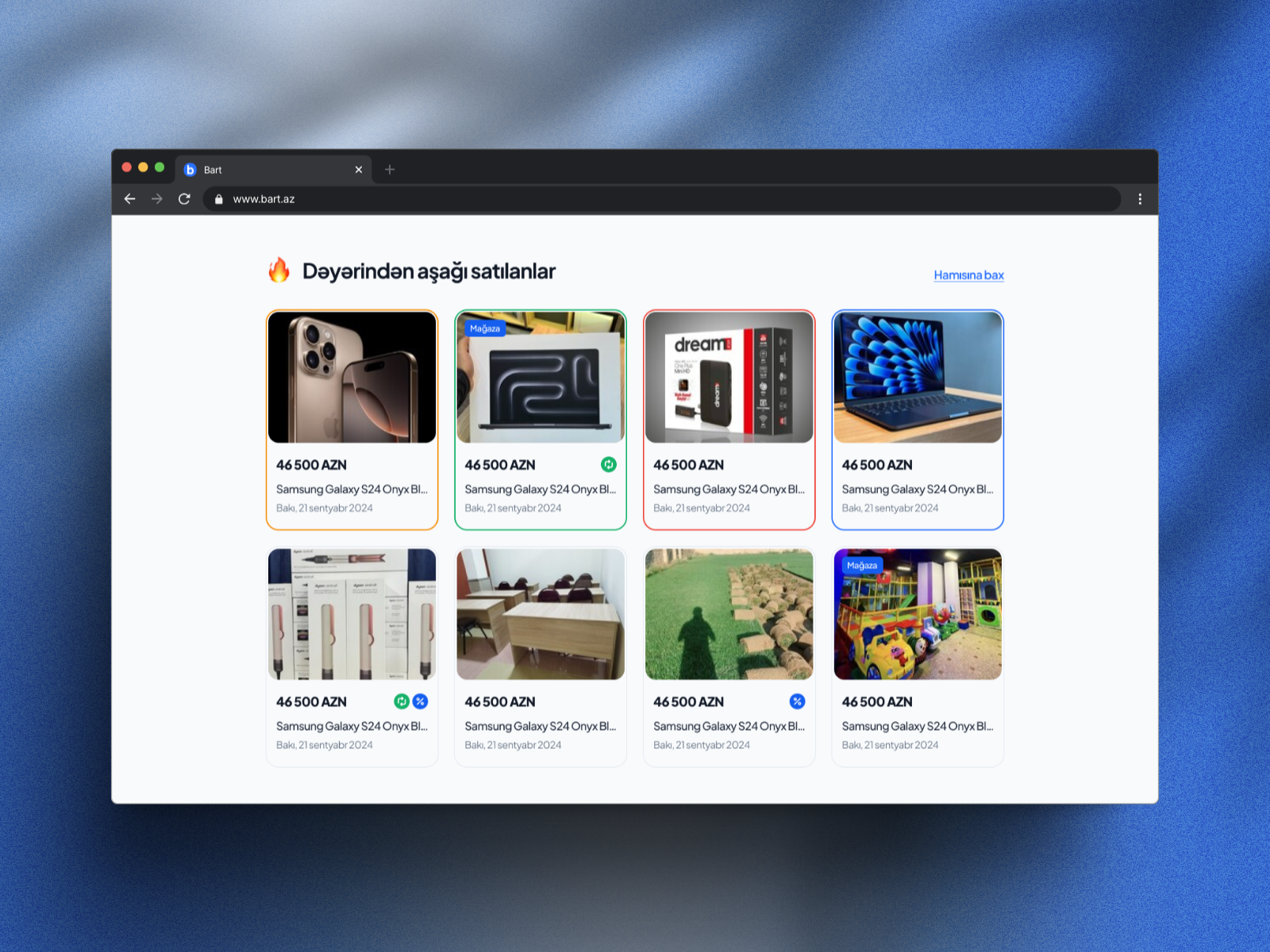Image resolution: width=1270 pixels, height=952 pixels.
Task: Open the office desks photo thumbnail
Action: click(x=541, y=614)
